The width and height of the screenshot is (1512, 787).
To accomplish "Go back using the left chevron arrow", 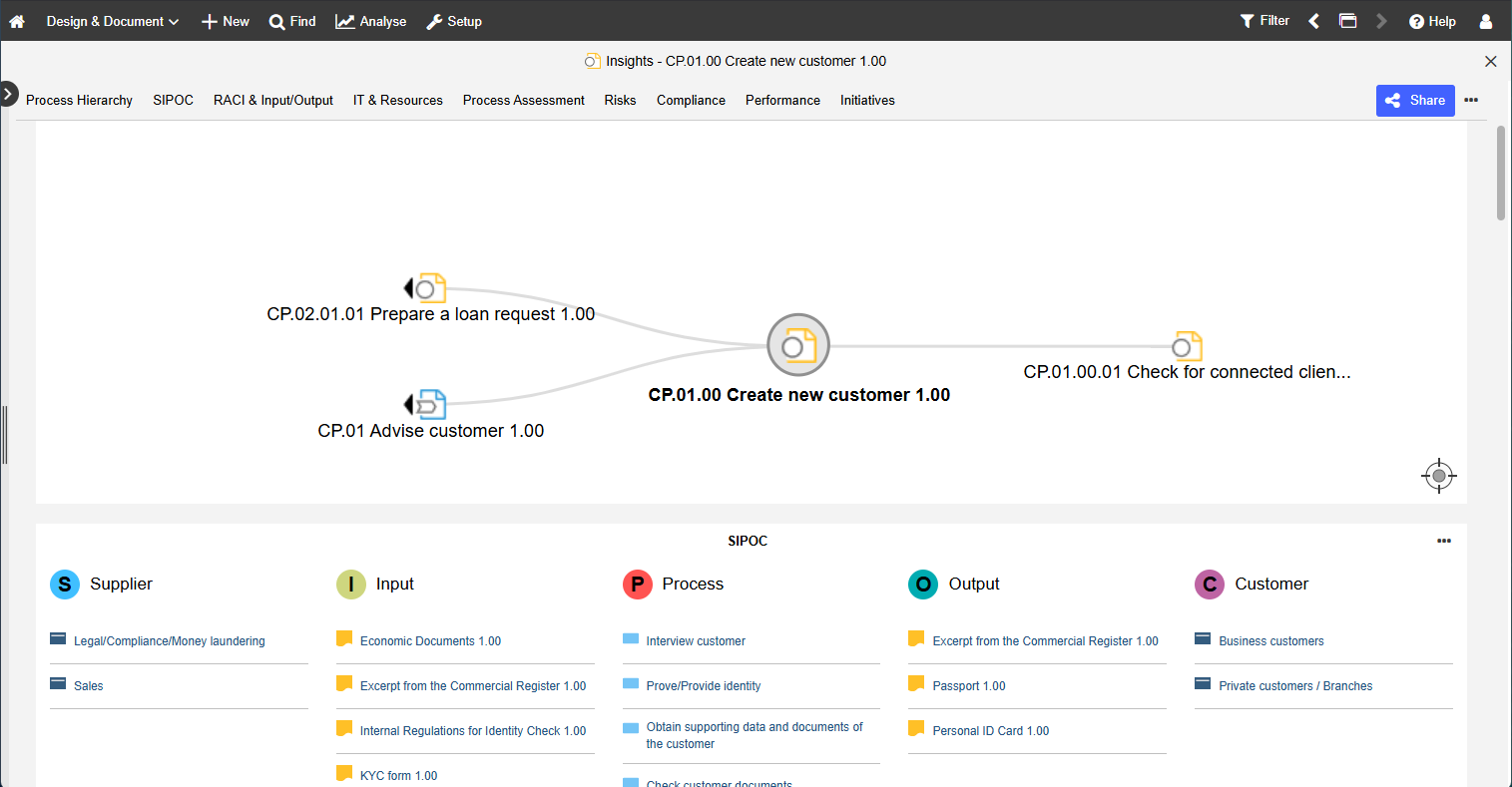I will click(1314, 21).
